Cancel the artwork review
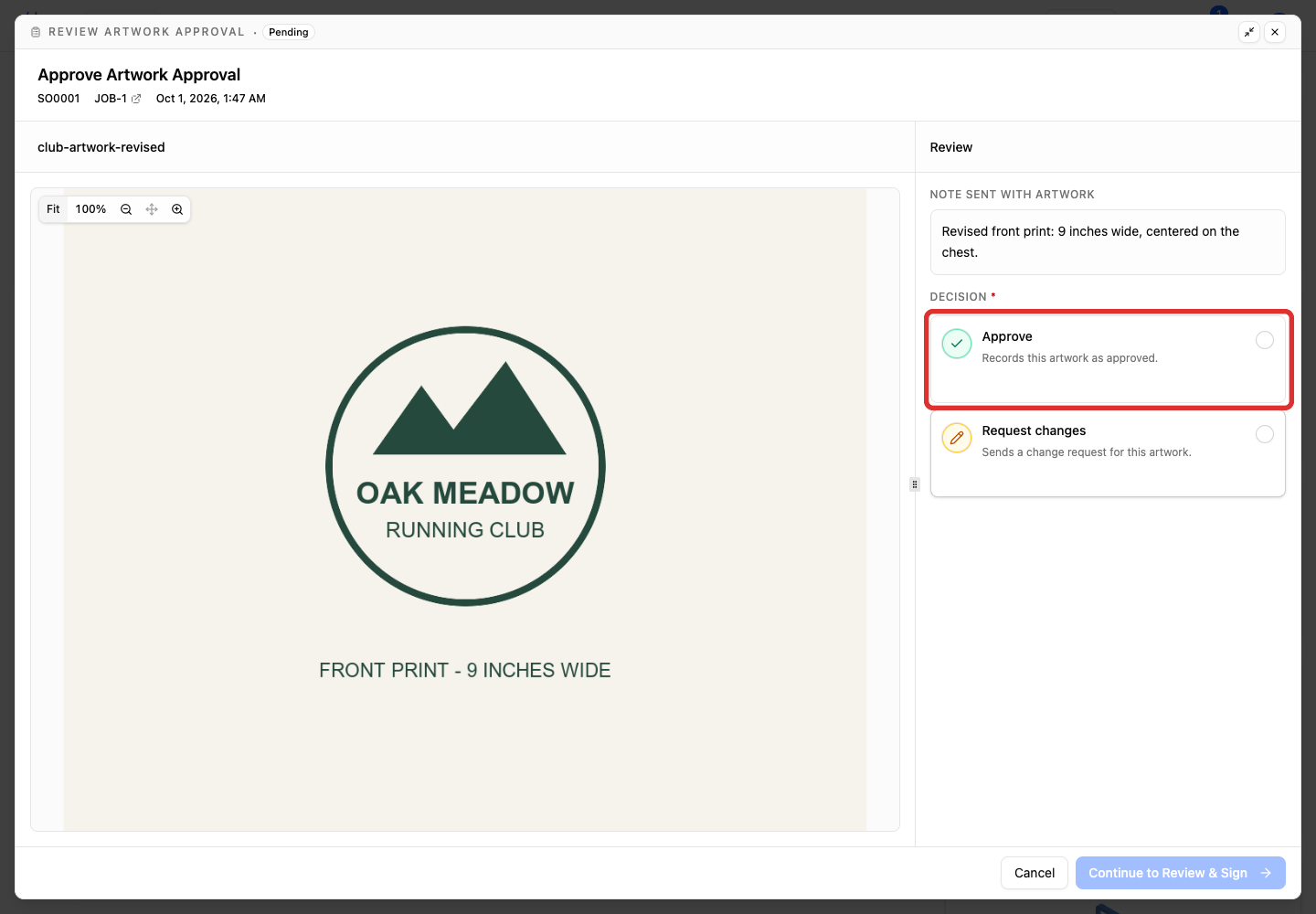The image size is (1316, 914). (1035, 873)
